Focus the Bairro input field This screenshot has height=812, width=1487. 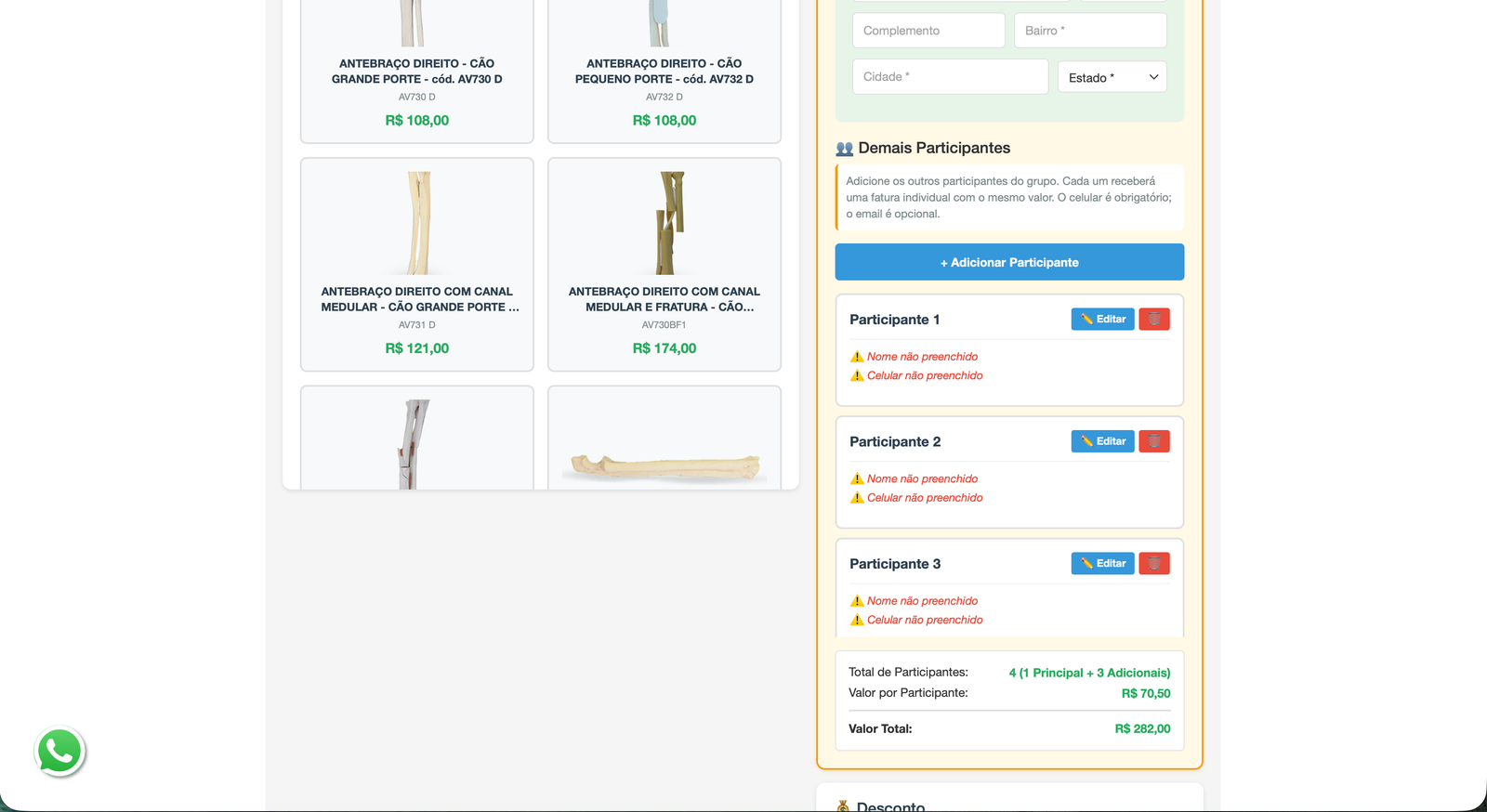pyautogui.click(x=1090, y=31)
